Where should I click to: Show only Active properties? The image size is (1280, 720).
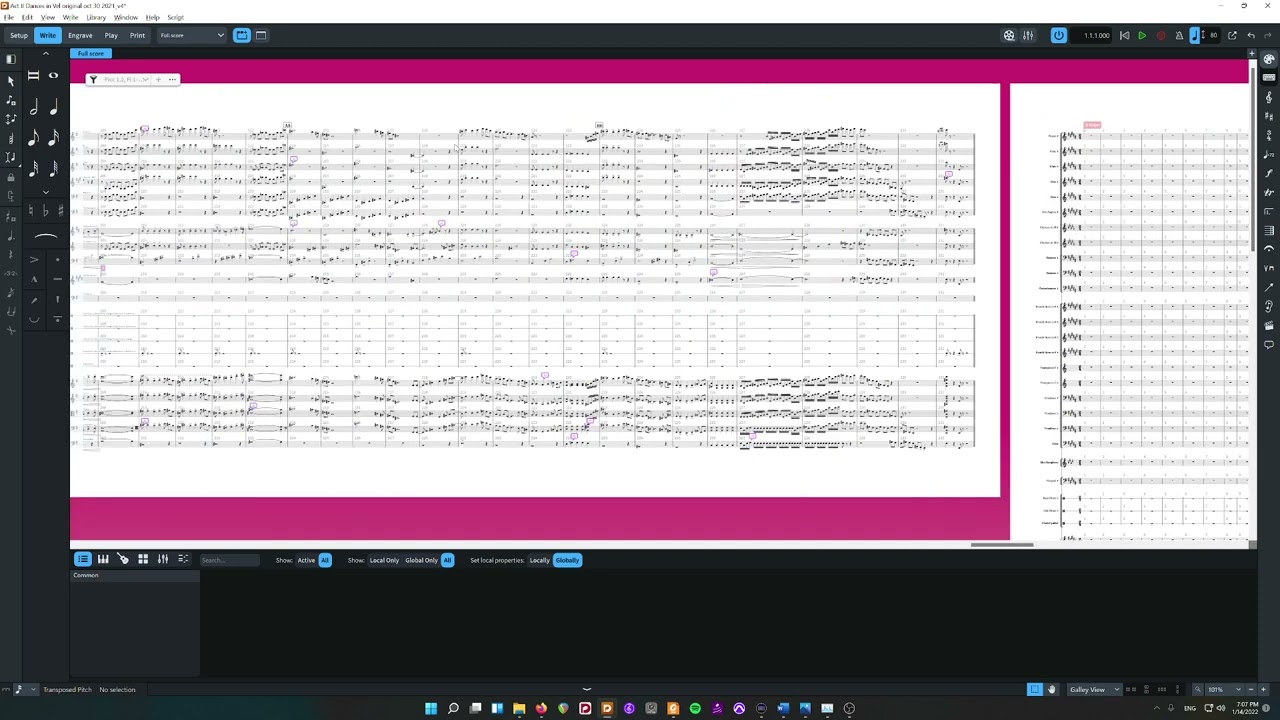click(x=306, y=560)
